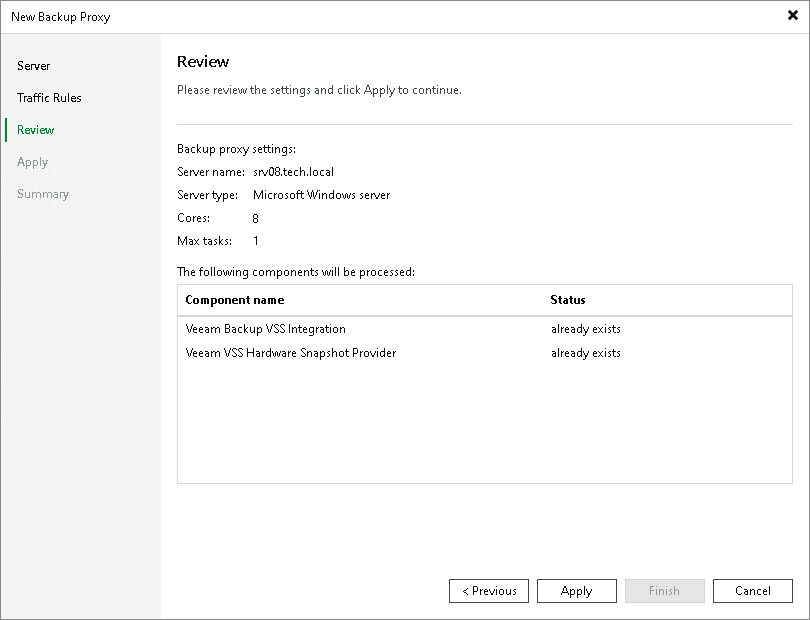
Task: Click the Microsoft Windows server value
Action: click(321, 195)
